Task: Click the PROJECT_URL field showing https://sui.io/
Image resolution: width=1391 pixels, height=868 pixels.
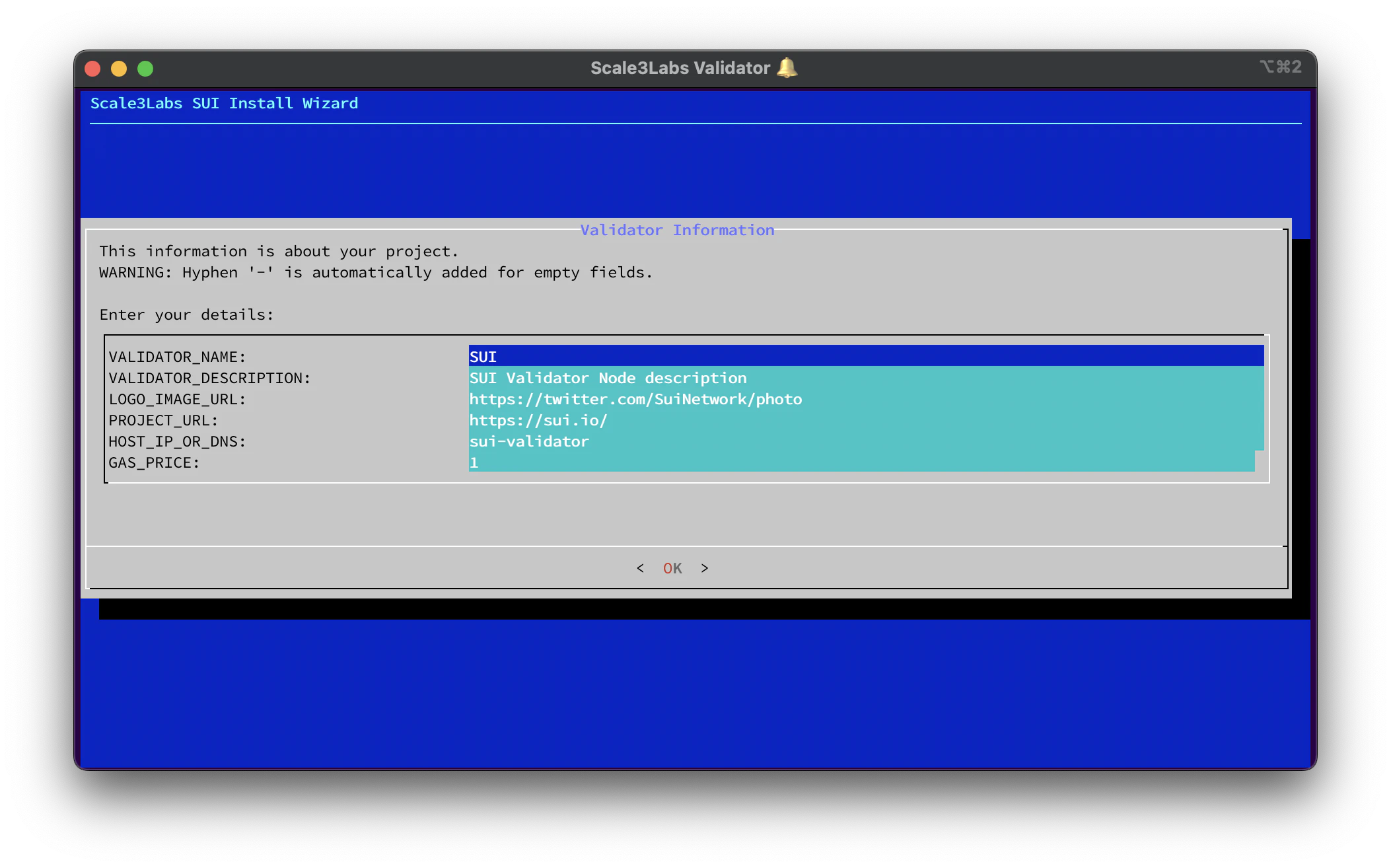Action: [866, 419]
